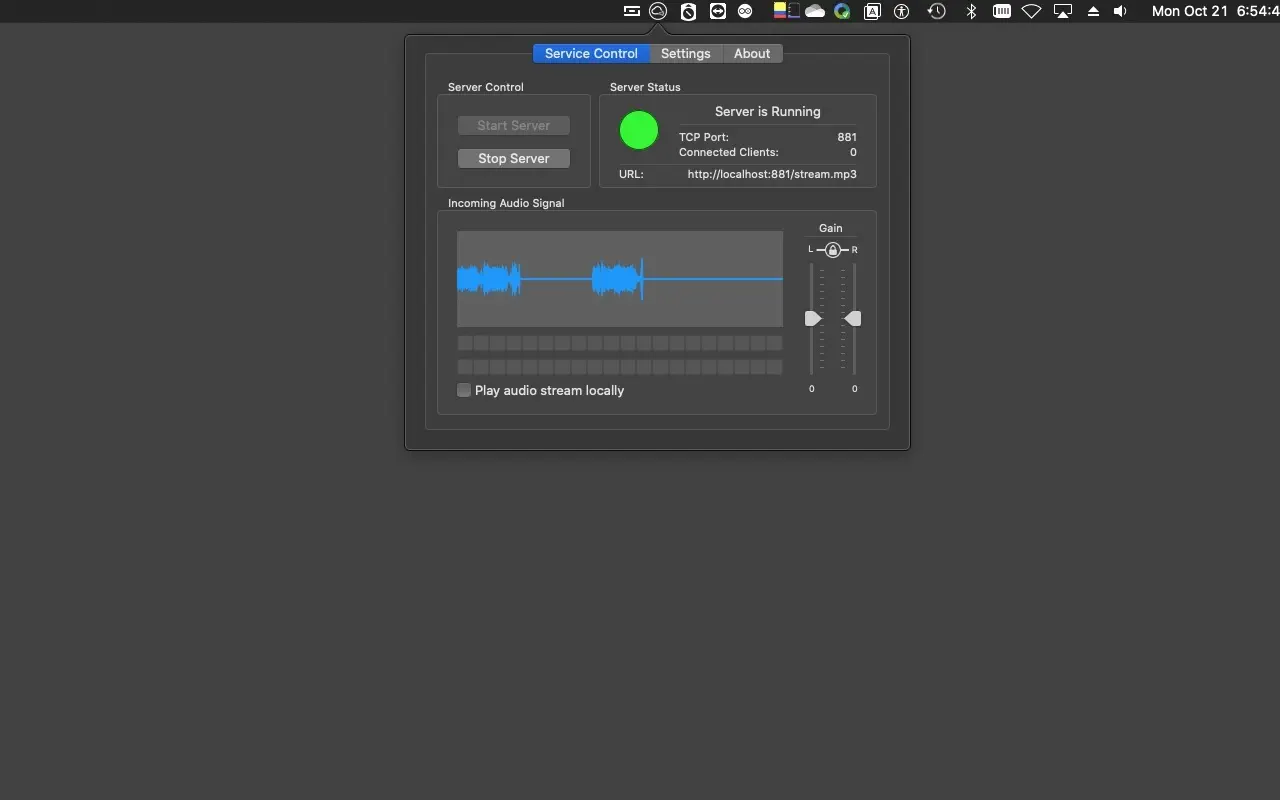Viewport: 1280px width, 800px height.
Task: Click the keyboard viewer icon in menu bar
Action: (x=1001, y=11)
